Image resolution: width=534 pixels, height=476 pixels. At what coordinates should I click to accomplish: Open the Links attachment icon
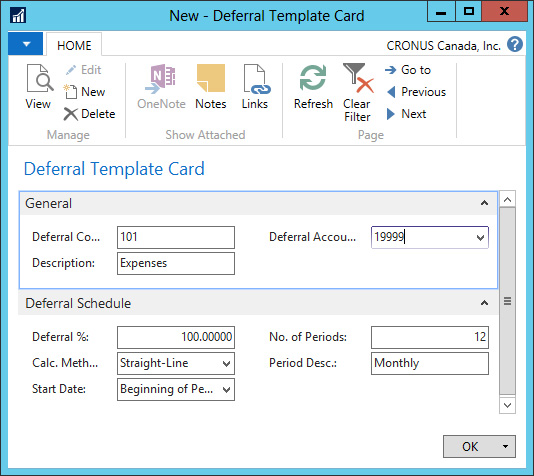(x=256, y=79)
